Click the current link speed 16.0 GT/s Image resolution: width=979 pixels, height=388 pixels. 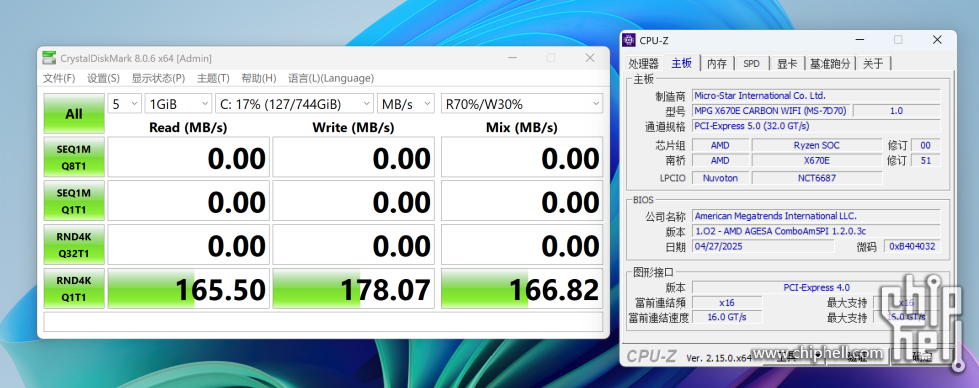coord(727,317)
